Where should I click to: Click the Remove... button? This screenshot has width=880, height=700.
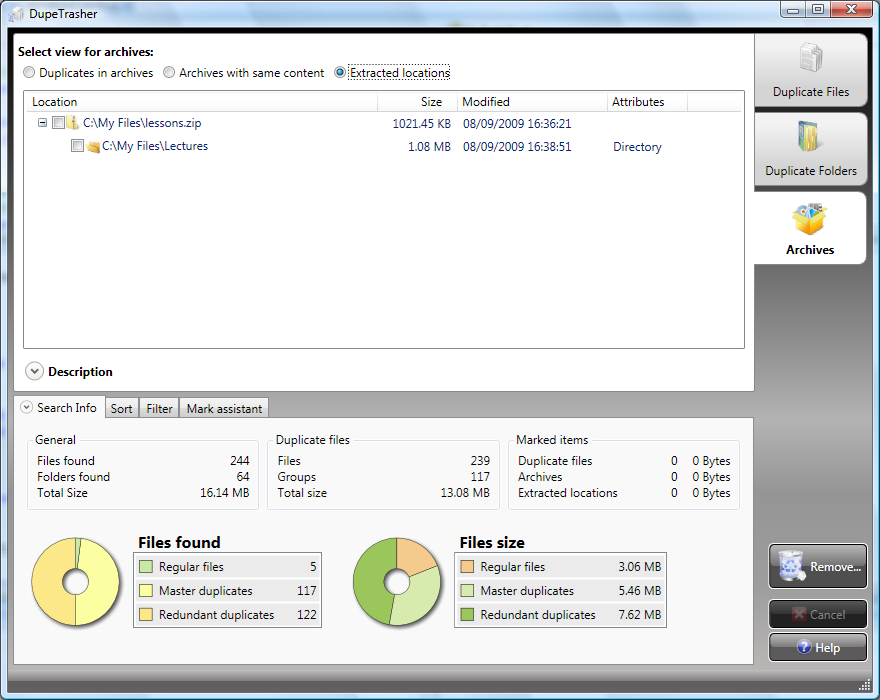pos(818,566)
